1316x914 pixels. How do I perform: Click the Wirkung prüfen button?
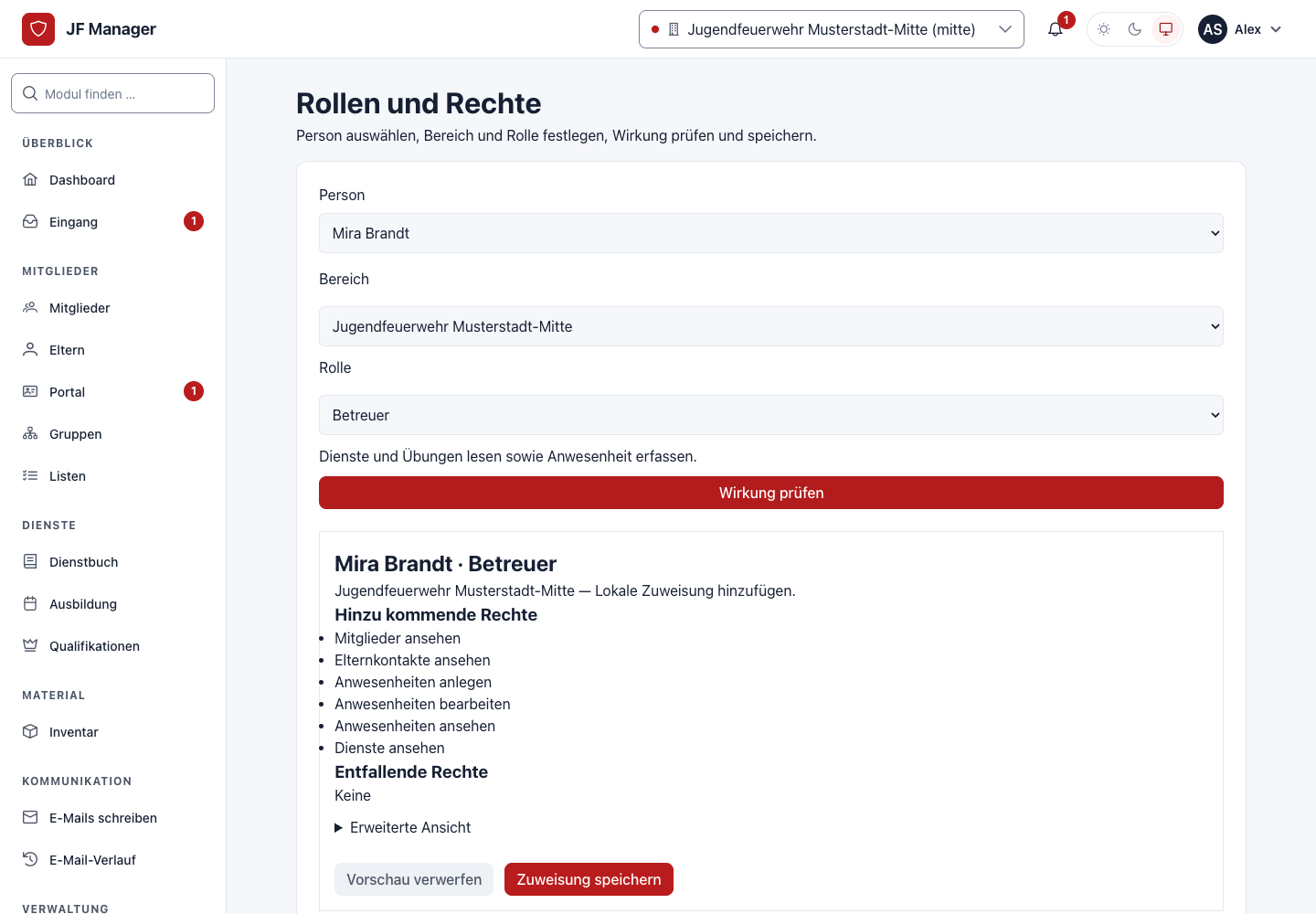click(x=771, y=493)
